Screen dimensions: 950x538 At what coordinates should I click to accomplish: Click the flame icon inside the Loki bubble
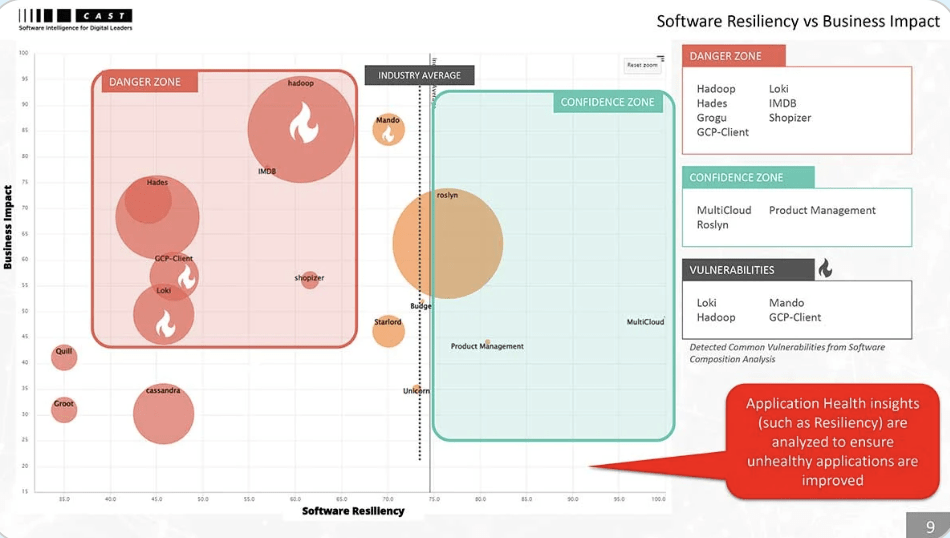click(165, 323)
